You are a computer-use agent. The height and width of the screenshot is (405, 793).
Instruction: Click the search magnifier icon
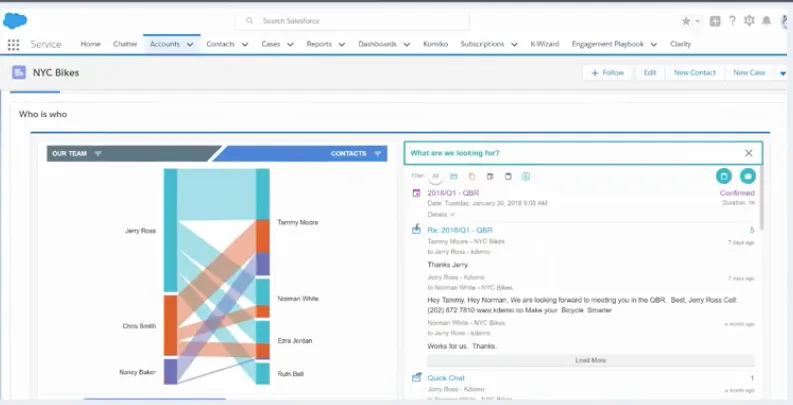coord(249,21)
